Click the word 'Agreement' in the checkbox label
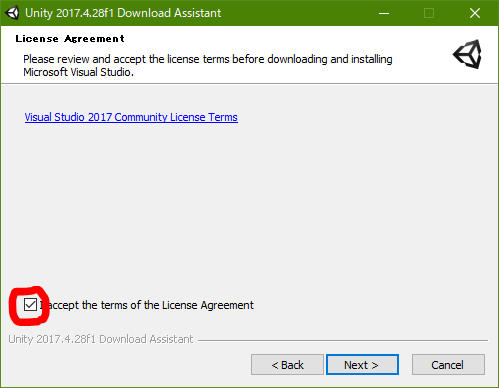 click(227, 305)
